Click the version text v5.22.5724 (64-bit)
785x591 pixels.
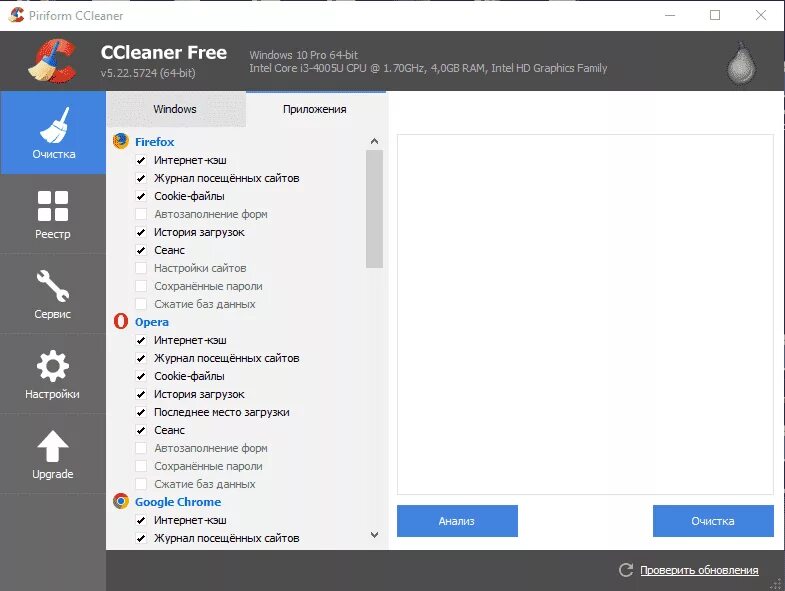pos(148,73)
